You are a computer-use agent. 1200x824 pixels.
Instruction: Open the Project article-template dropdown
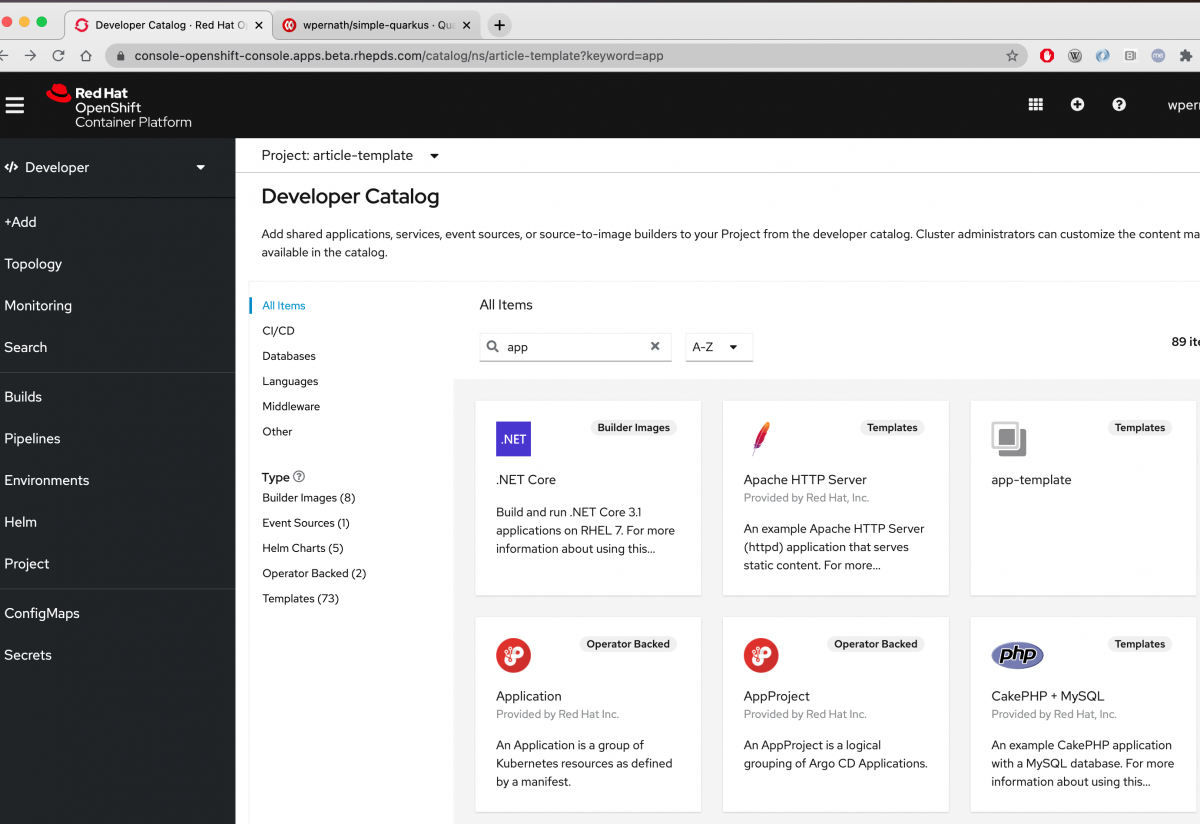pyautogui.click(x=350, y=156)
